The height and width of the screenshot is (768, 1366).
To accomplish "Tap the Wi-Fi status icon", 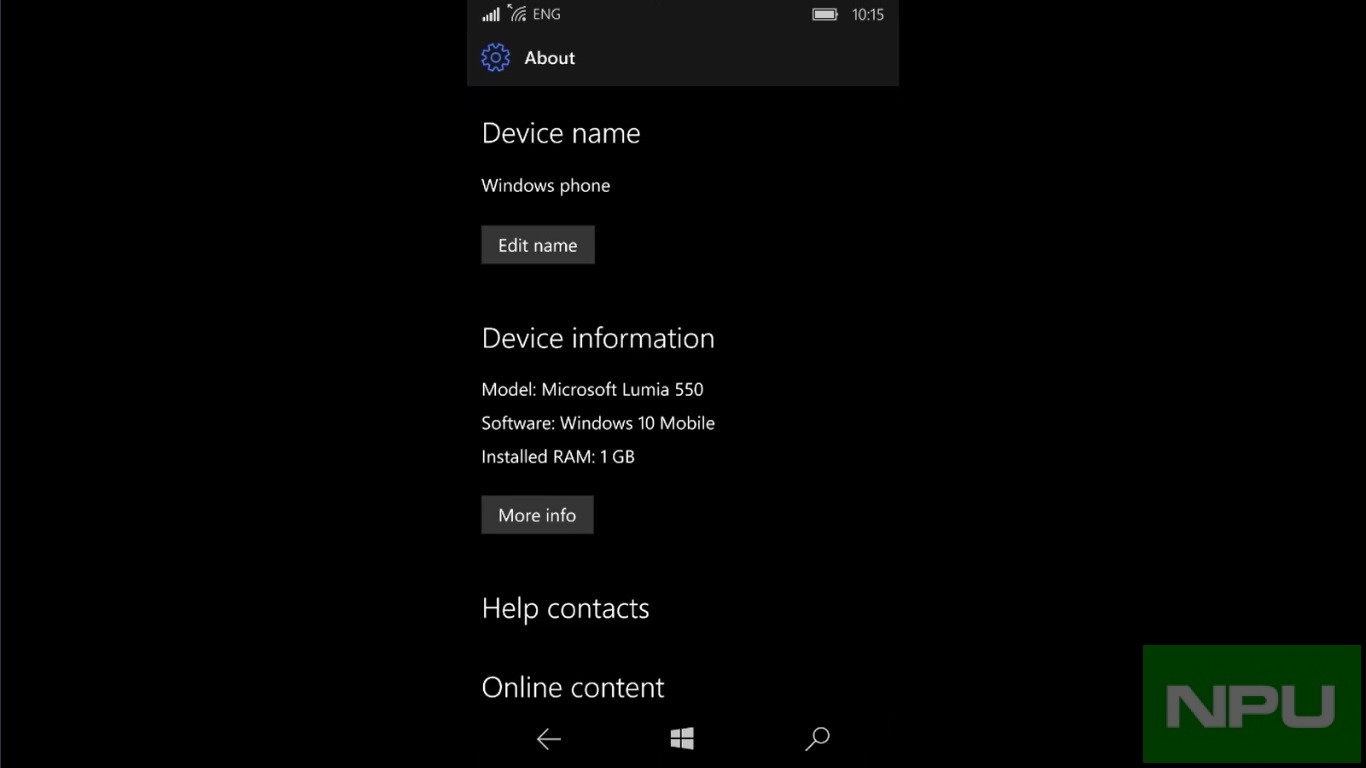I will 517,14.
